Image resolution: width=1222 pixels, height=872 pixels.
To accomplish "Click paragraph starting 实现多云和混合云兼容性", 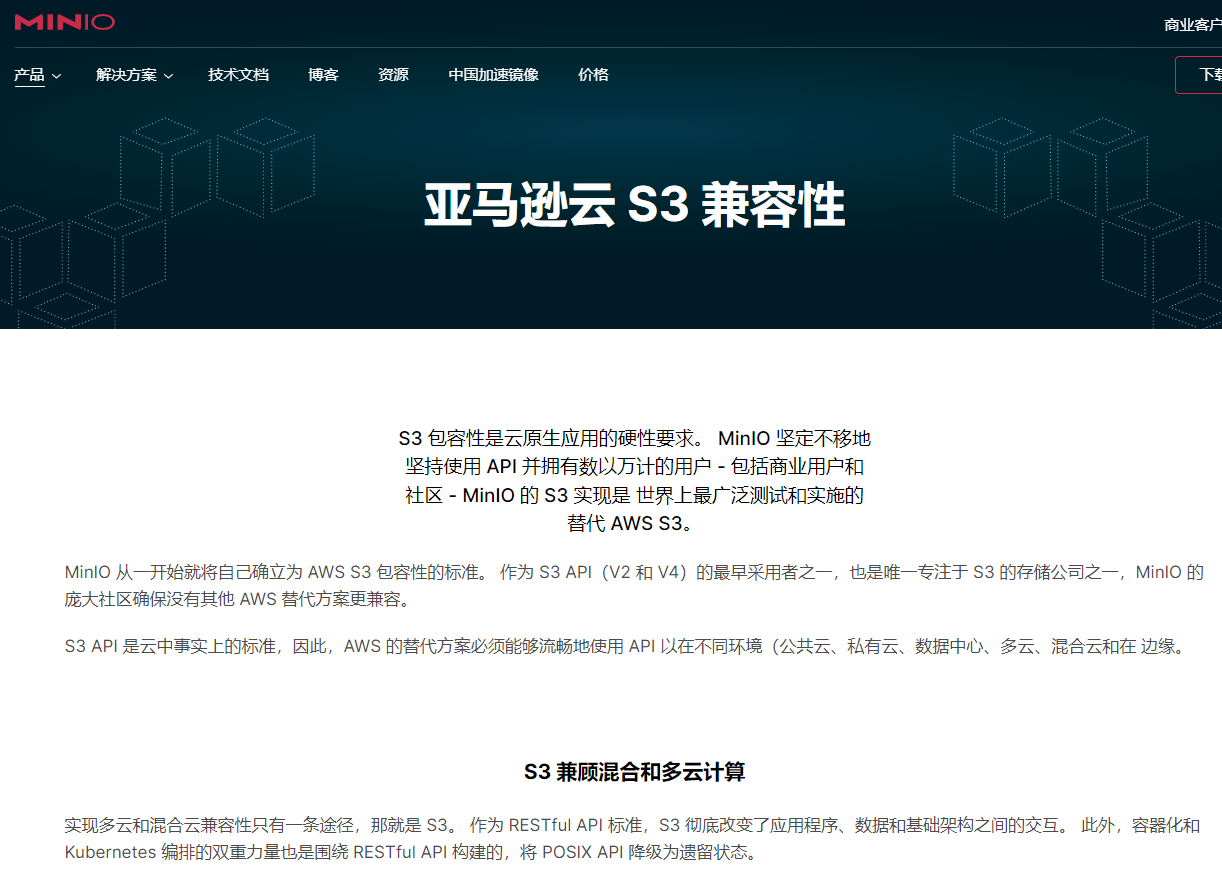I will [x=632, y=839].
